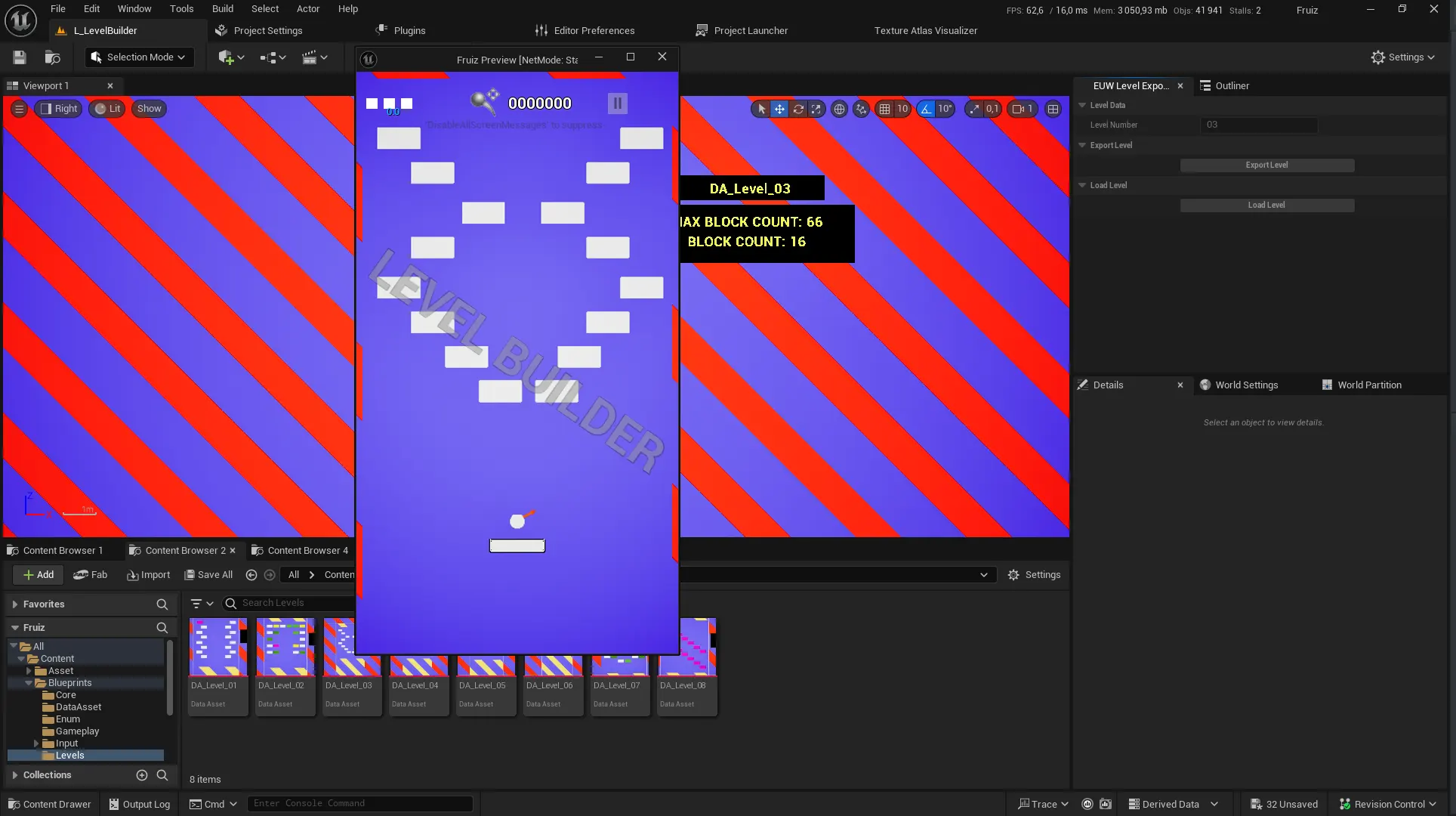Expand the Collections section

tap(14, 775)
